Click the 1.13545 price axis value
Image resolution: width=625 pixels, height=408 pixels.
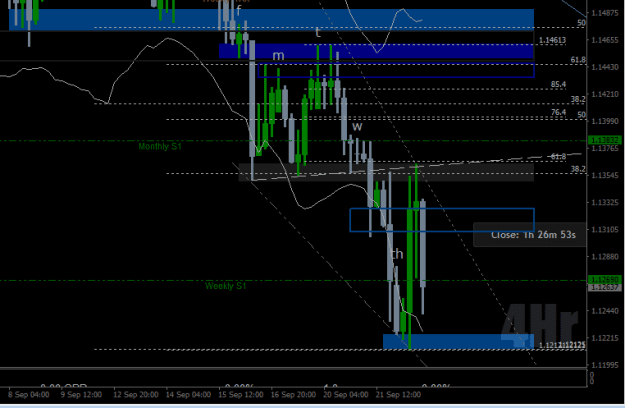point(605,176)
